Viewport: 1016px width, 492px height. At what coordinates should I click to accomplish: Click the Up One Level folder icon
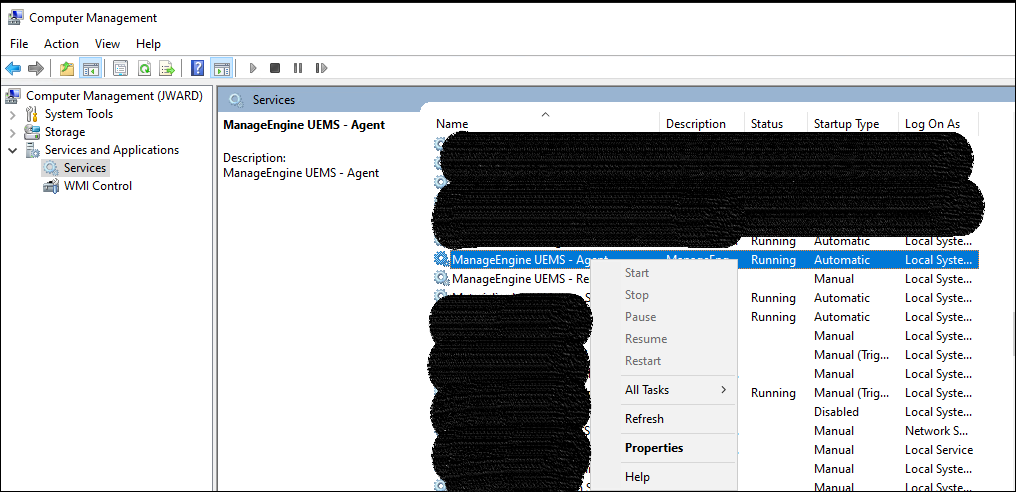coord(67,68)
